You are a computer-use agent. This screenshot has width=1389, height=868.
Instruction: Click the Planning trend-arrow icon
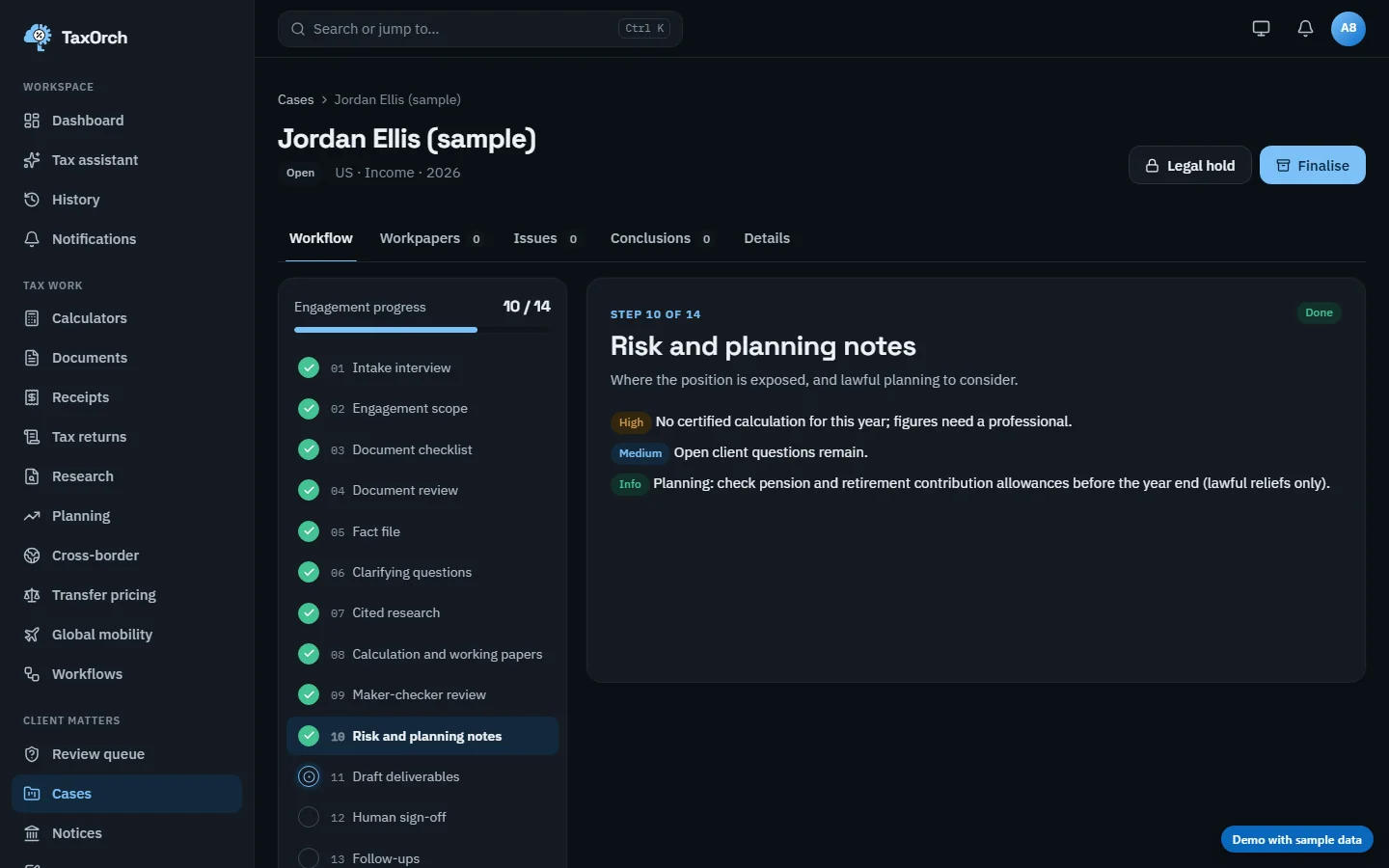click(32, 516)
